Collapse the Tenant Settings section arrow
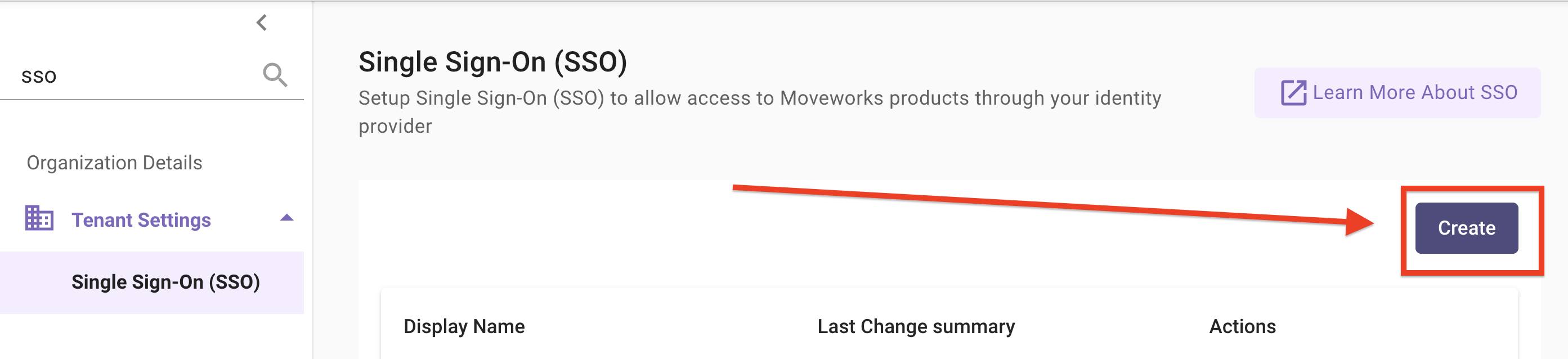 [286, 218]
